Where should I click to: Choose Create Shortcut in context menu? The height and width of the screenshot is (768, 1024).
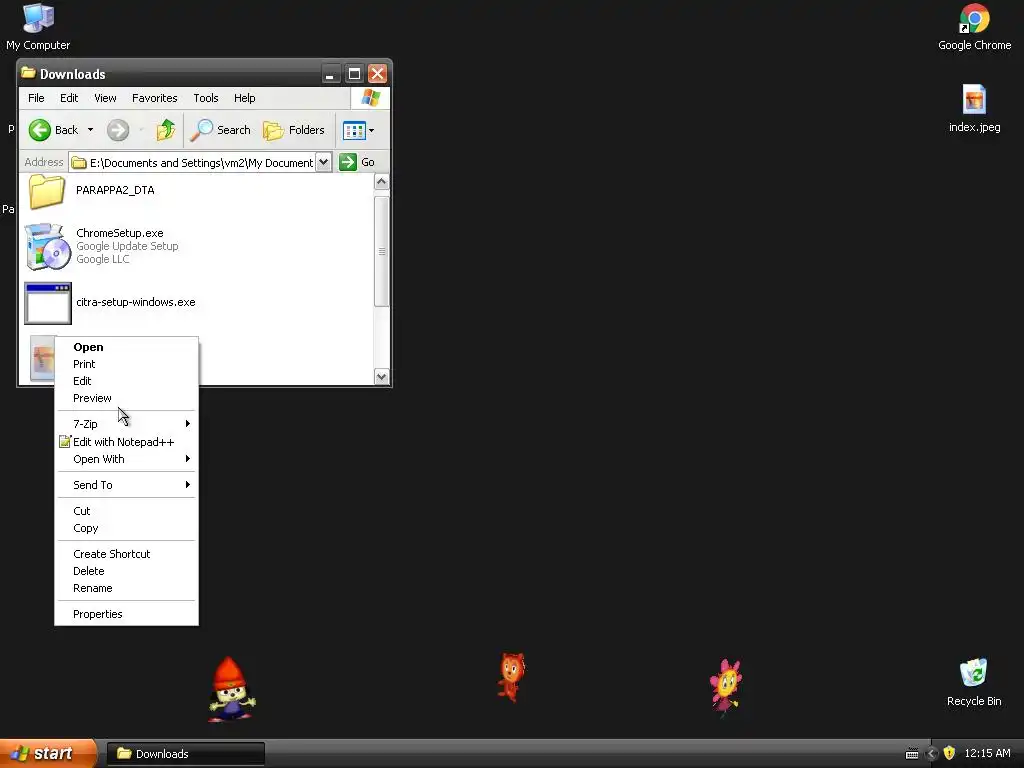(x=127, y=554)
